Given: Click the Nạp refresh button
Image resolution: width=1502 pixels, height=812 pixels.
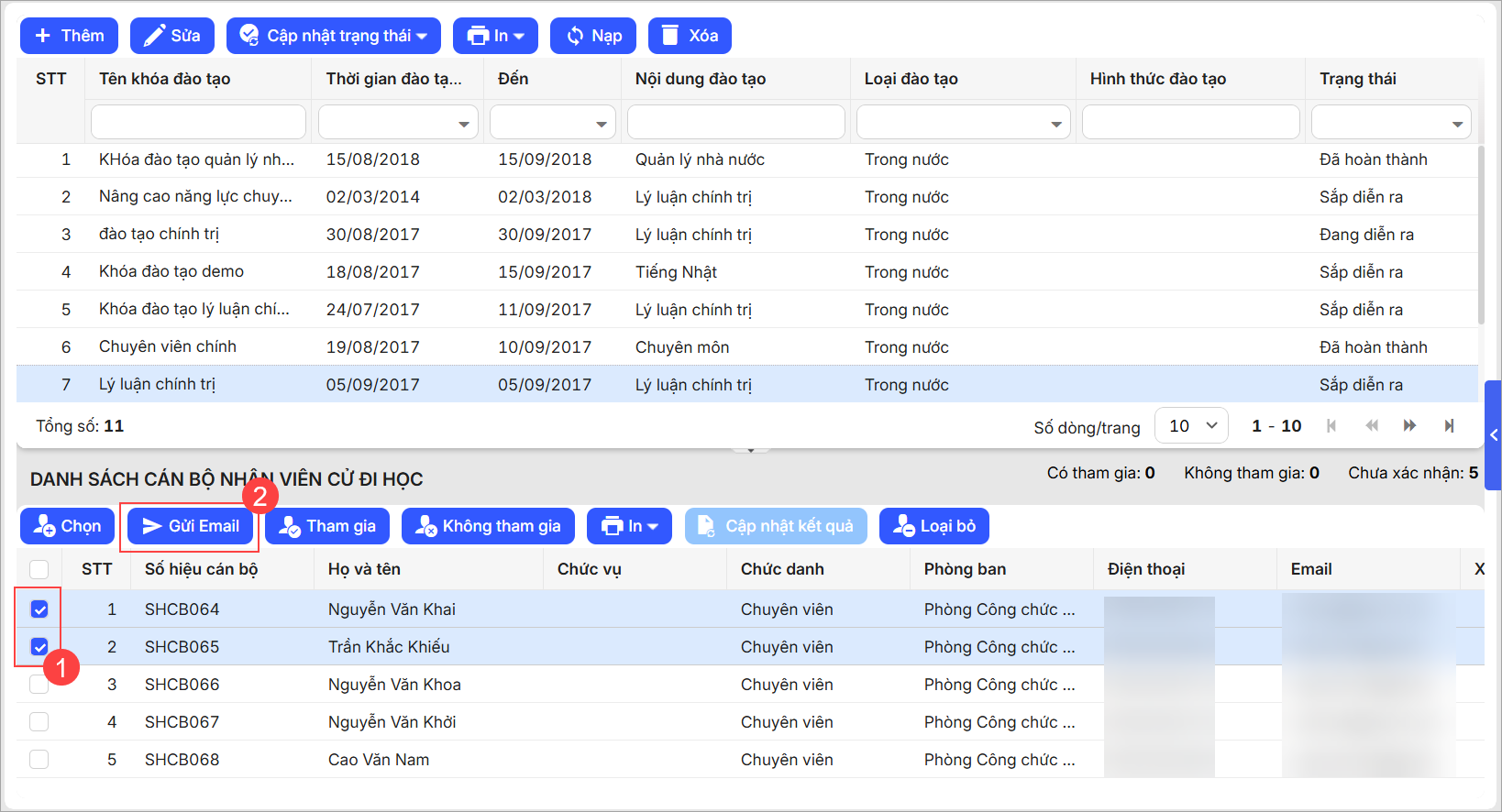Looking at the screenshot, I should click(593, 36).
